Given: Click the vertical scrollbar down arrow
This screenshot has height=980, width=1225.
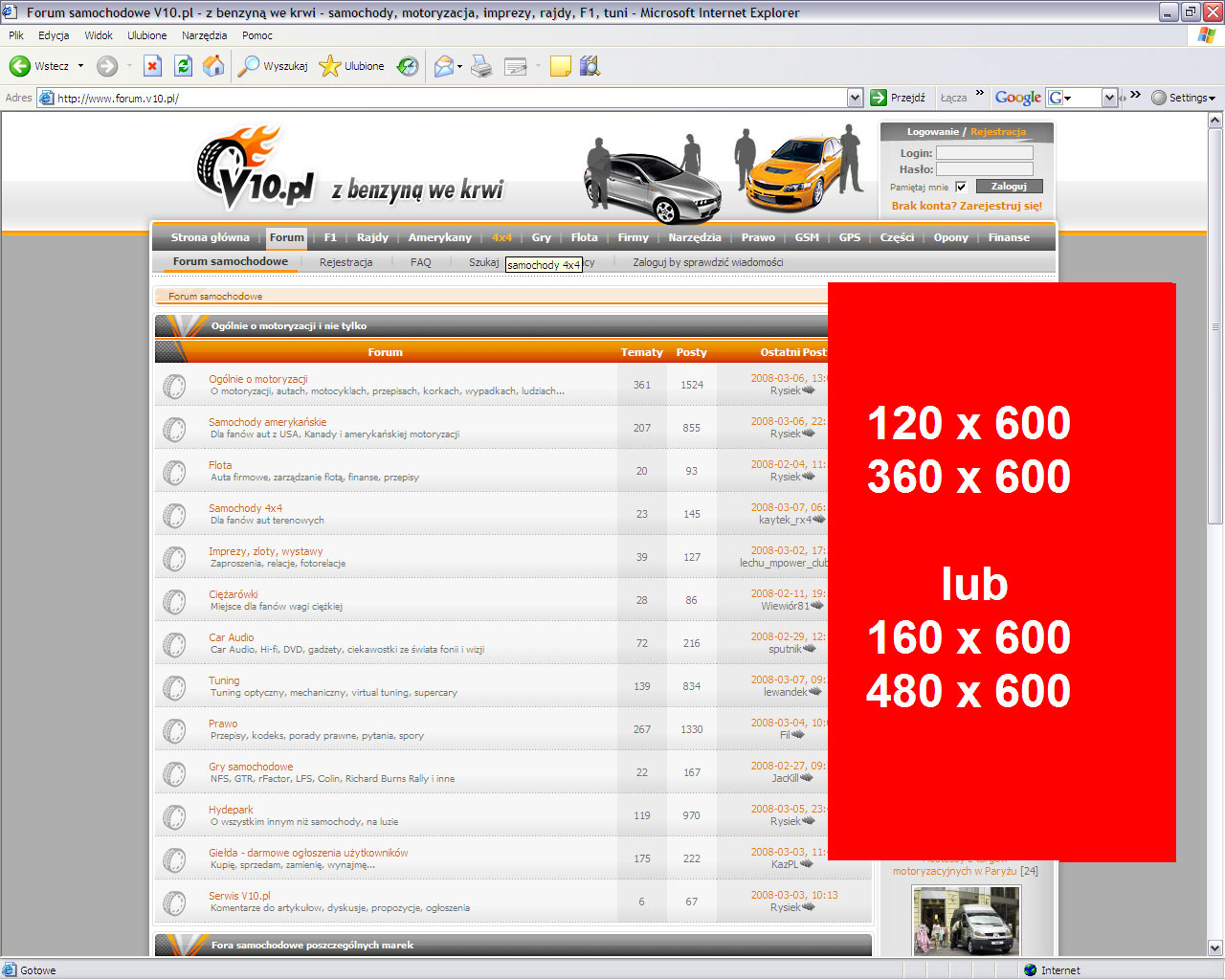Looking at the screenshot, I should pyautogui.click(x=1215, y=948).
